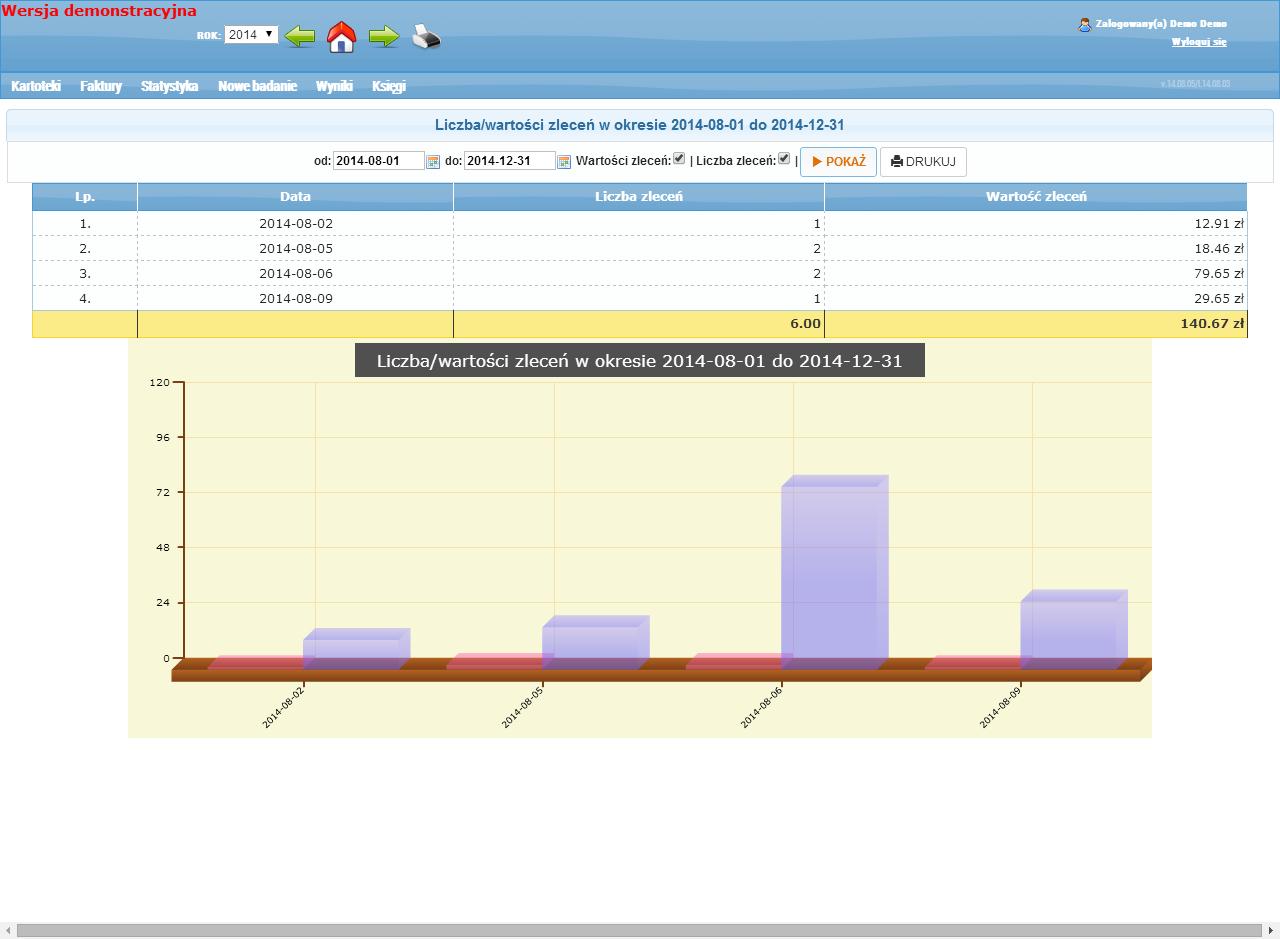Image resolution: width=1280 pixels, height=939 pixels.
Task: Click the purple bar for 2014-08-09
Action: [1074, 629]
